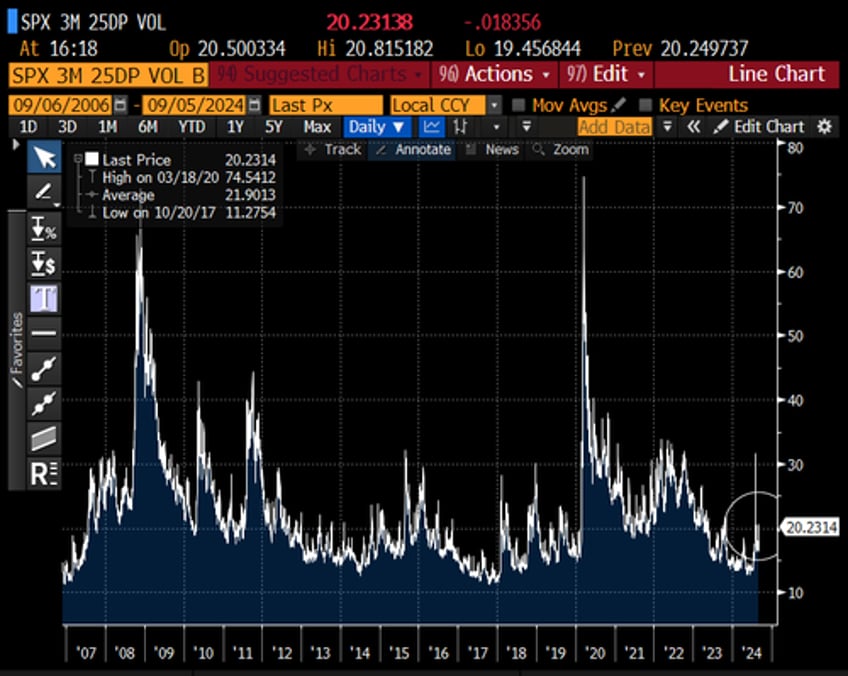
Task: Edit moving averages pencil icon
Action: click(619, 104)
